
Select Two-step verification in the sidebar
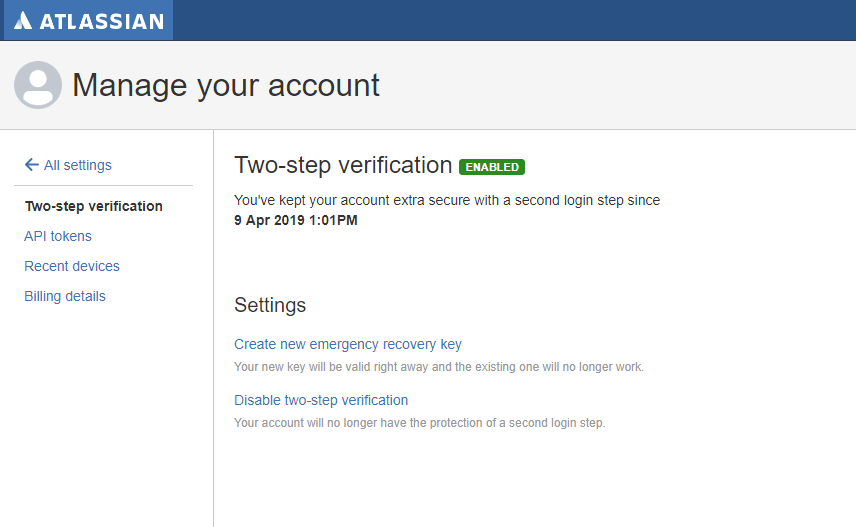[x=93, y=206]
